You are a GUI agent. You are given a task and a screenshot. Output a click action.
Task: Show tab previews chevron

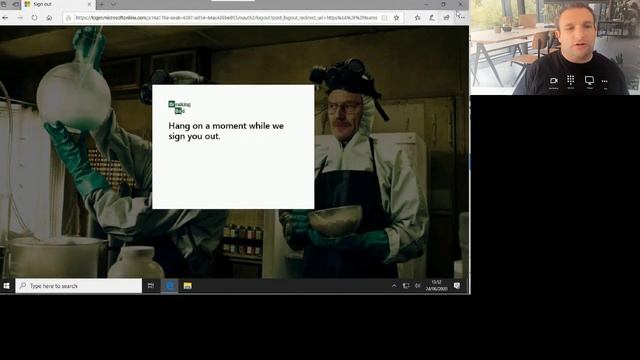113,4
